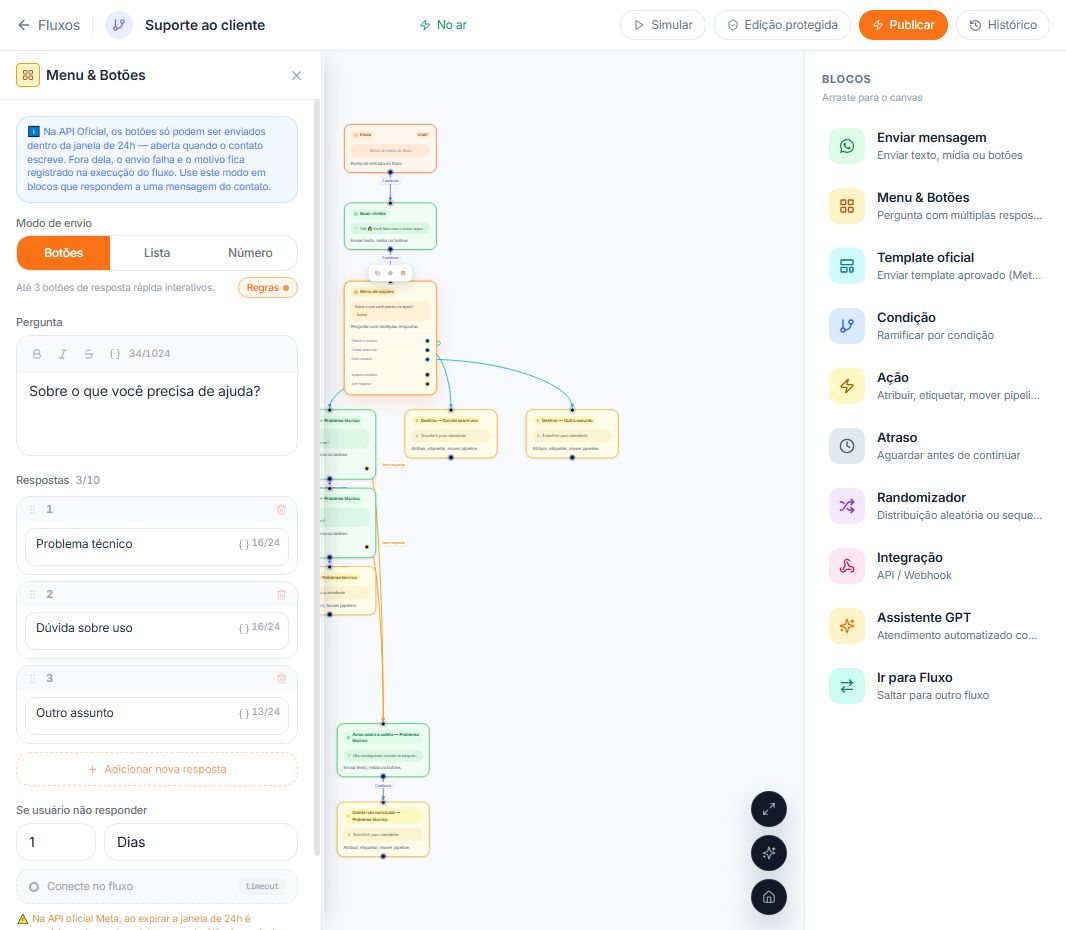Click the left panel vertical scrollbar
The image size is (1066, 930).
point(317,477)
